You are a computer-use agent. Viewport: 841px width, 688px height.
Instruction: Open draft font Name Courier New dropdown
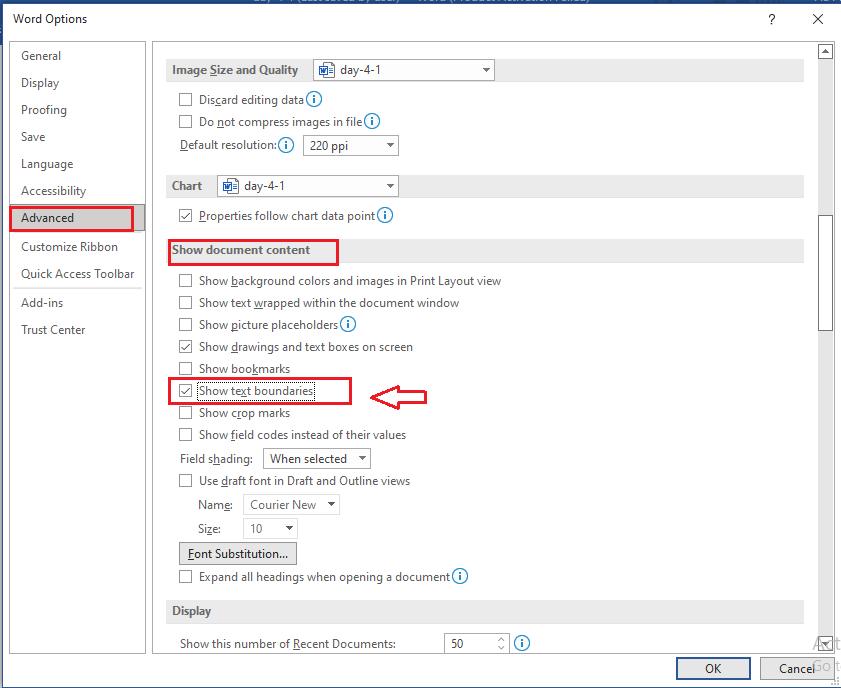pos(291,505)
